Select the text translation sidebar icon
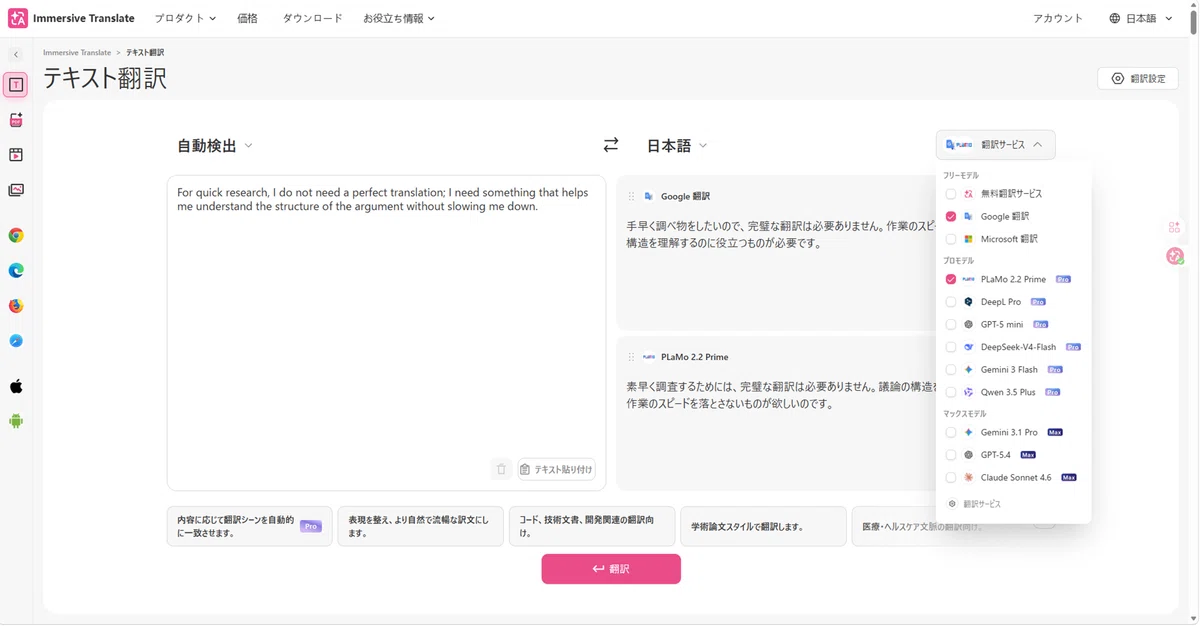This screenshot has width=1200, height=626. (x=16, y=85)
